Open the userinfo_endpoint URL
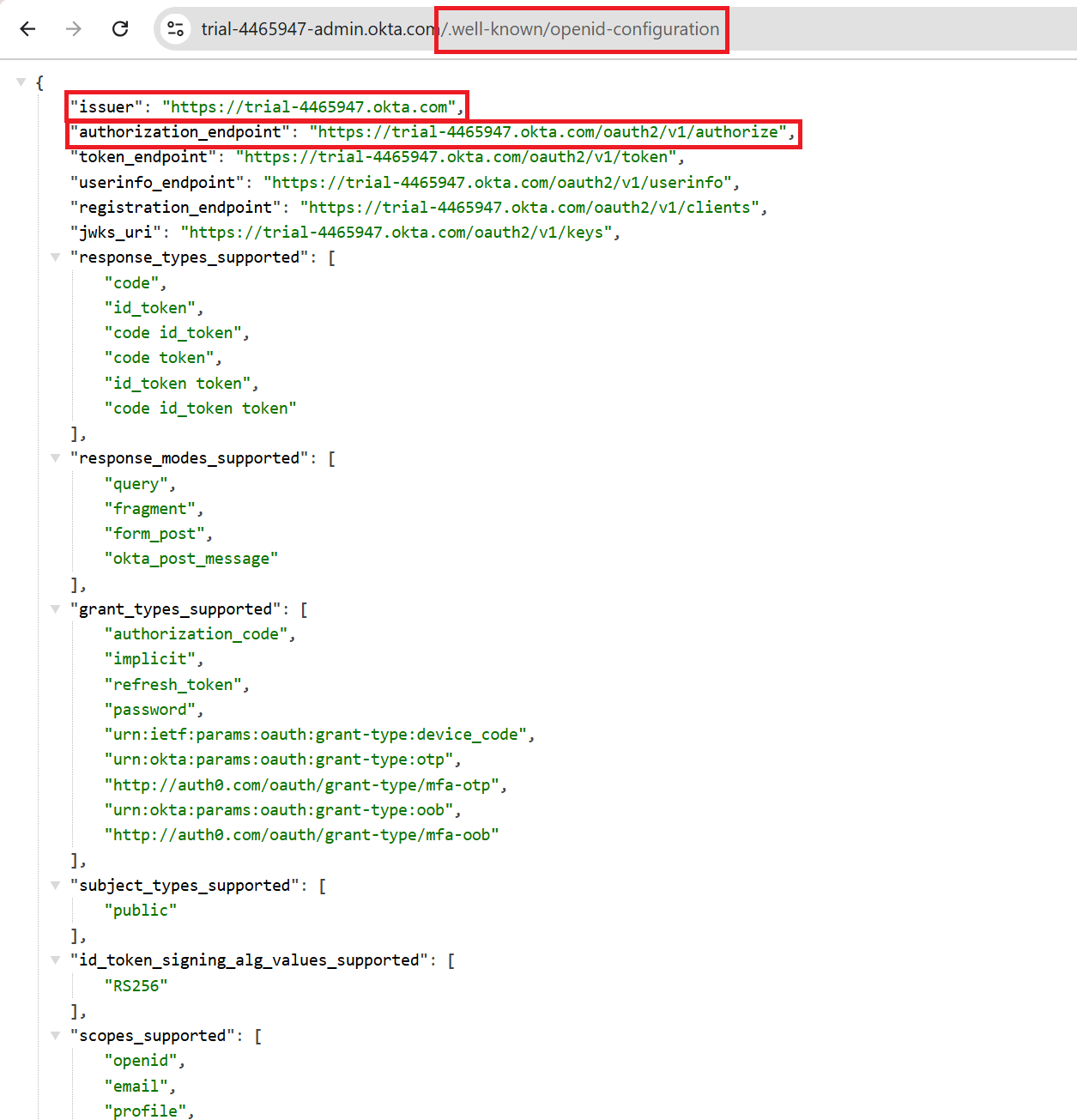Viewport: 1077px width, 1120px height. coord(498,183)
